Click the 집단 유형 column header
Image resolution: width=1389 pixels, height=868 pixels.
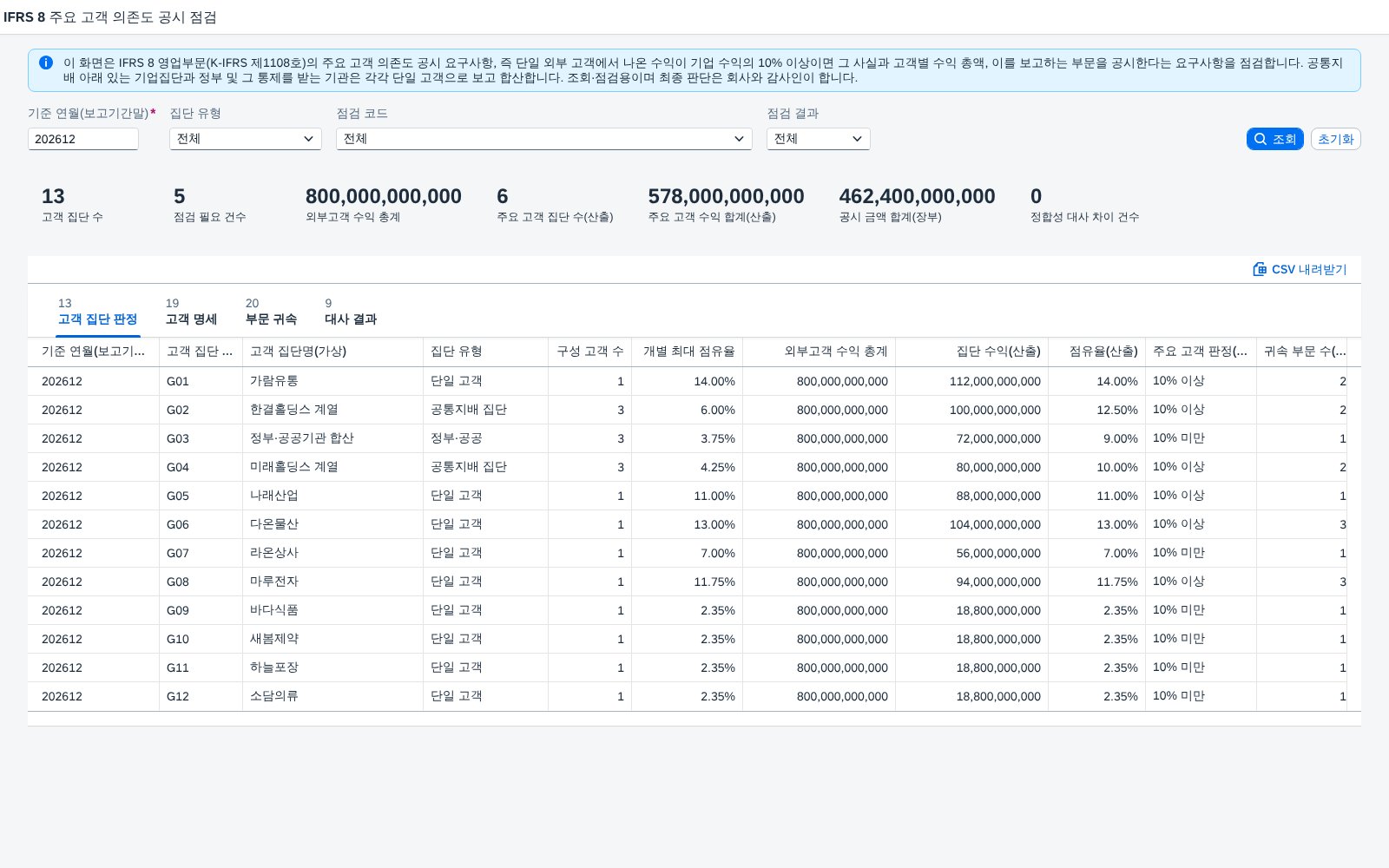(x=485, y=352)
